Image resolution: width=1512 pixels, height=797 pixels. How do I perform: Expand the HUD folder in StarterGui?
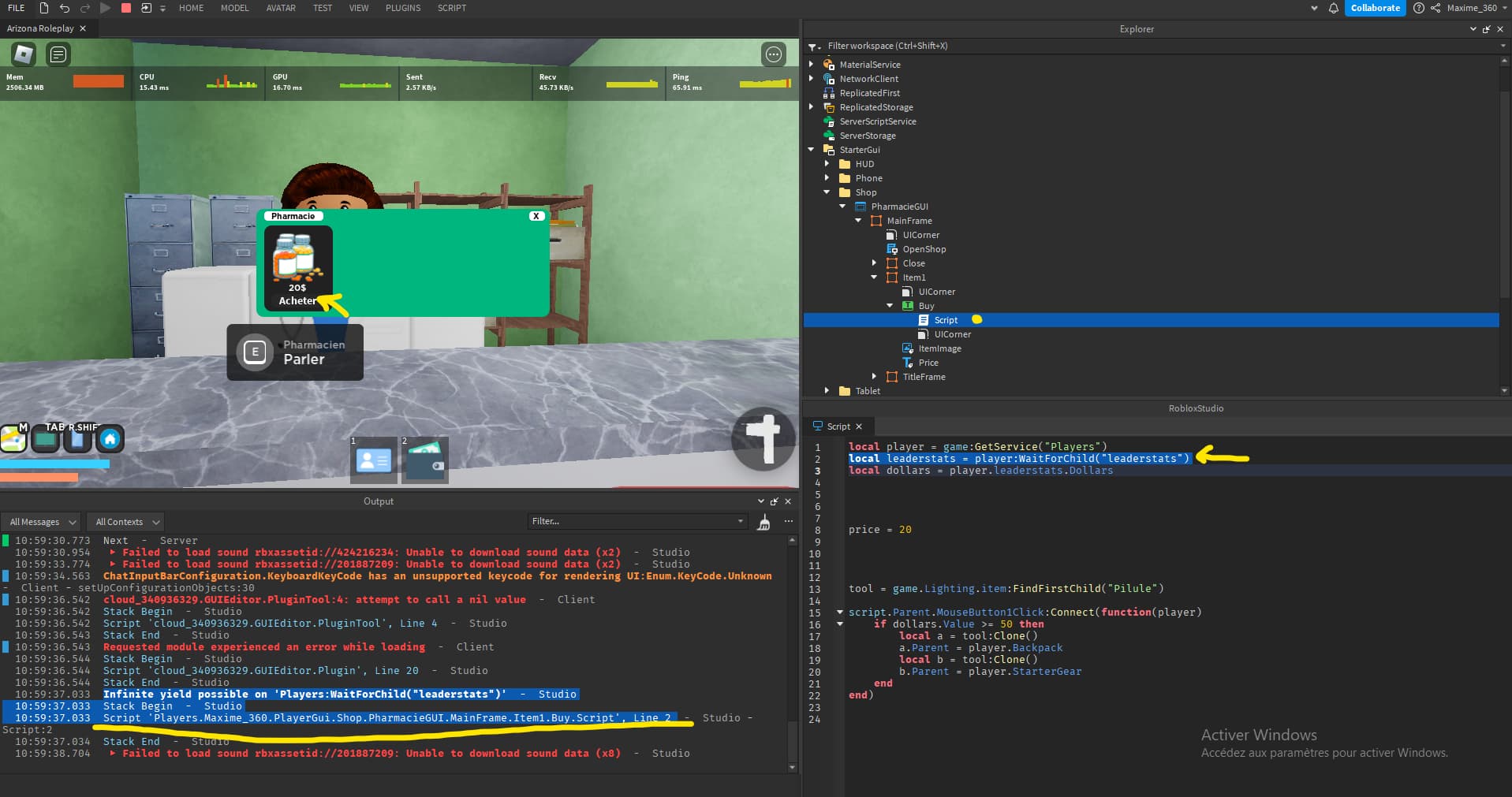tap(827, 163)
